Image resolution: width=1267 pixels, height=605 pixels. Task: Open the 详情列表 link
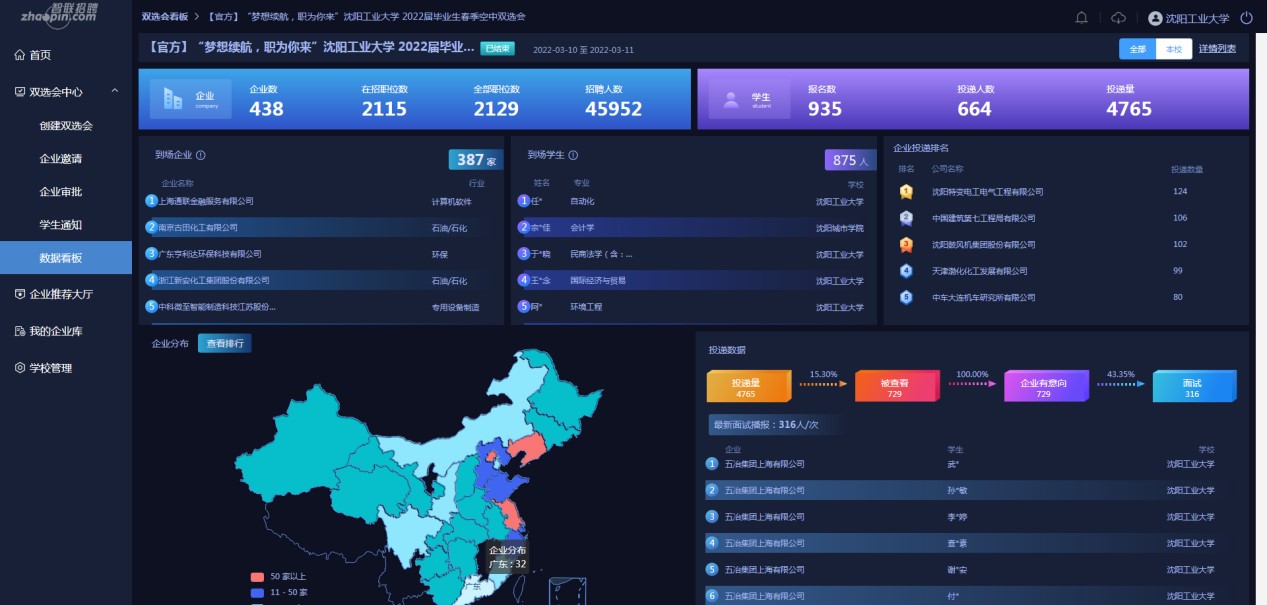pyautogui.click(x=1217, y=49)
